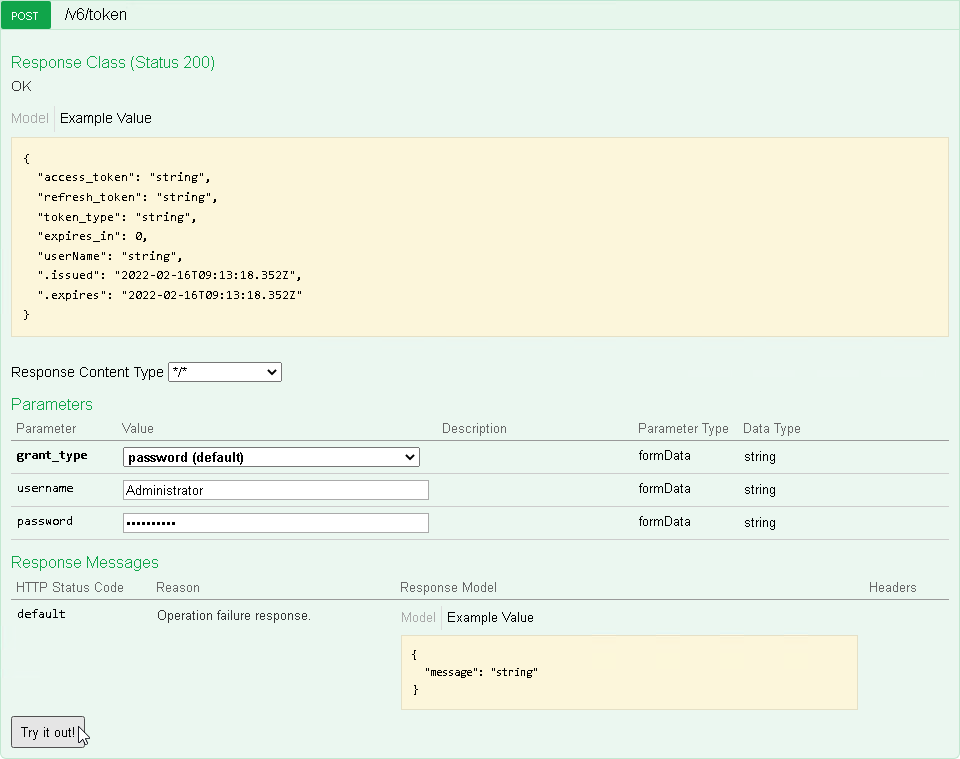Viewport: 960px width, 759px height.
Task: Select the response class Example Value tab
Action: click(106, 118)
